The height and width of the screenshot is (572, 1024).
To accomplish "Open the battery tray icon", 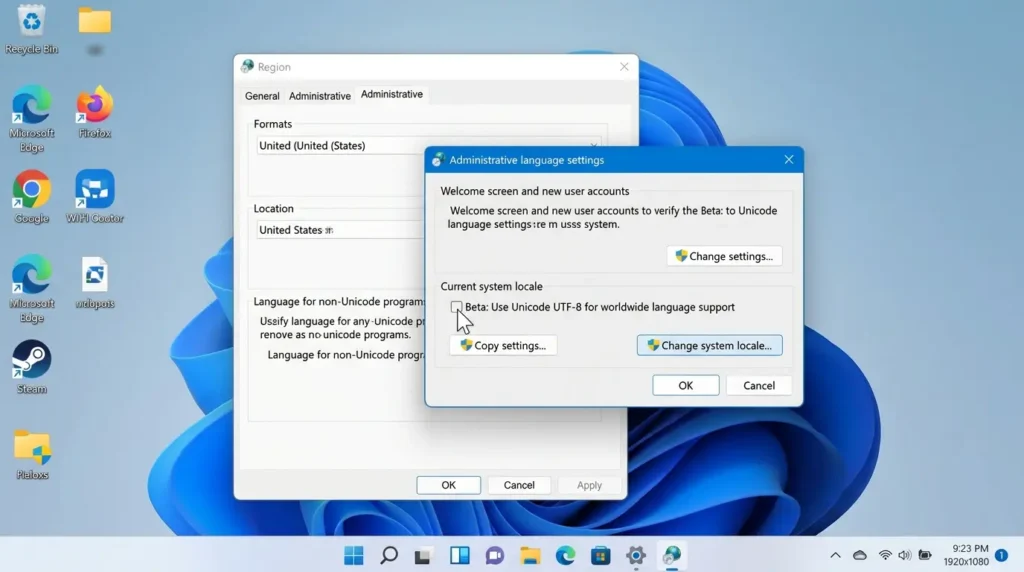I will 925,555.
